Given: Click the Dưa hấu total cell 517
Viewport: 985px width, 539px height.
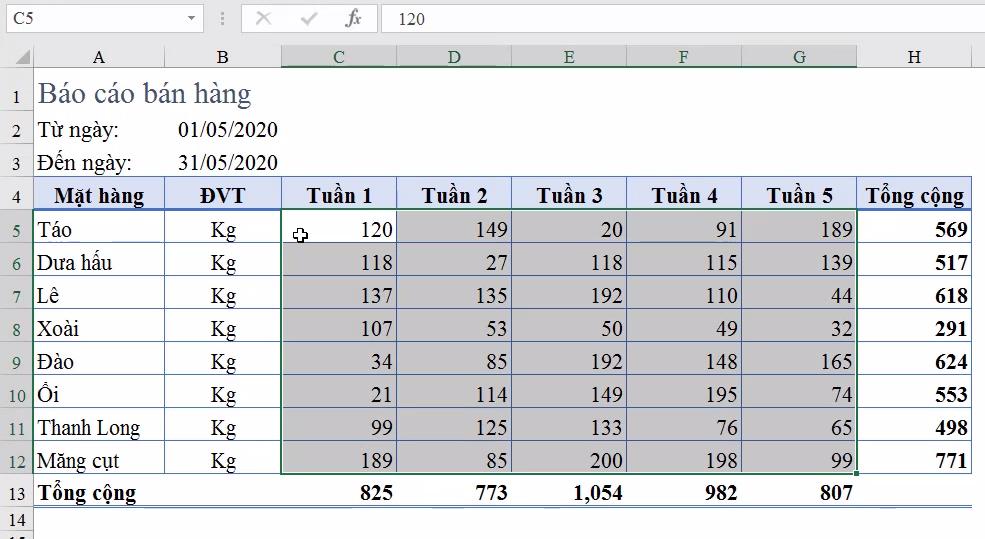Looking at the screenshot, I should pyautogui.click(x=914, y=261).
